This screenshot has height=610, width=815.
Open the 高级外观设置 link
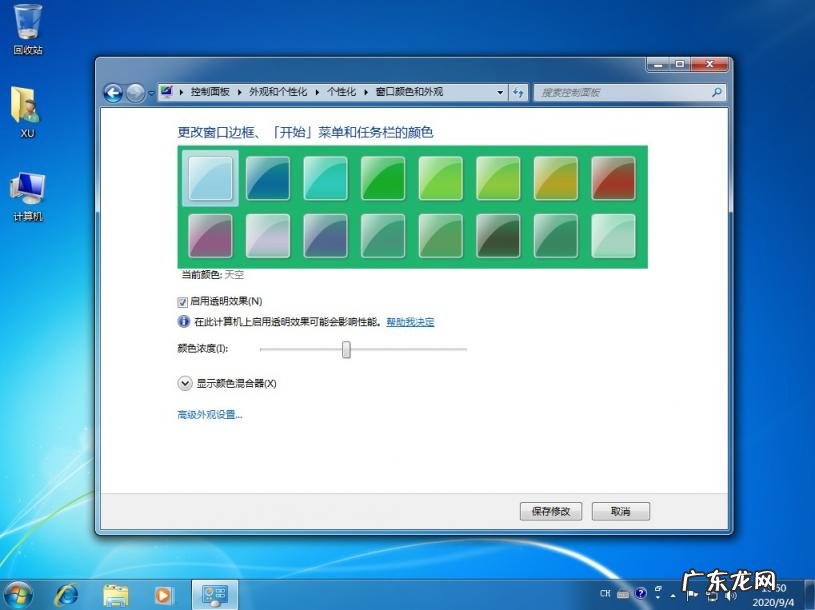tap(210, 415)
